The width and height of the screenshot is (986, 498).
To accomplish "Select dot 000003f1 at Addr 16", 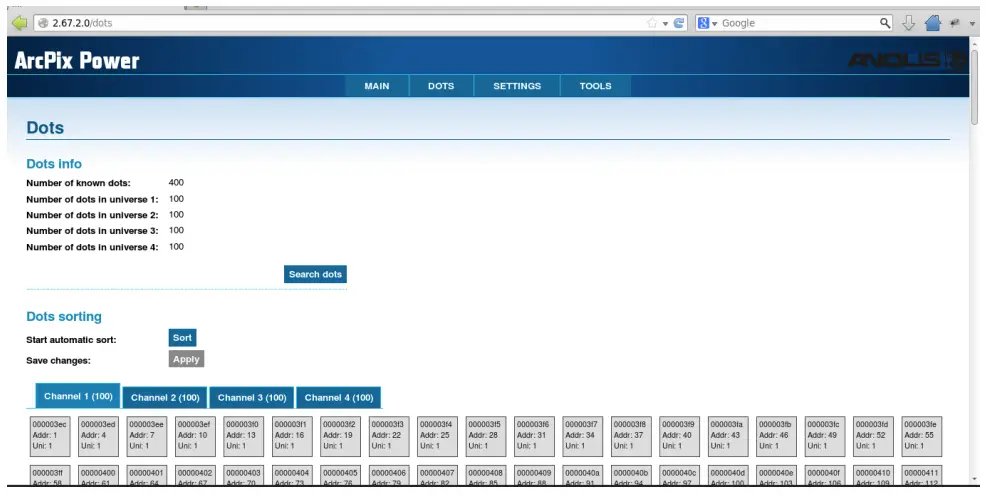I will [x=292, y=436].
